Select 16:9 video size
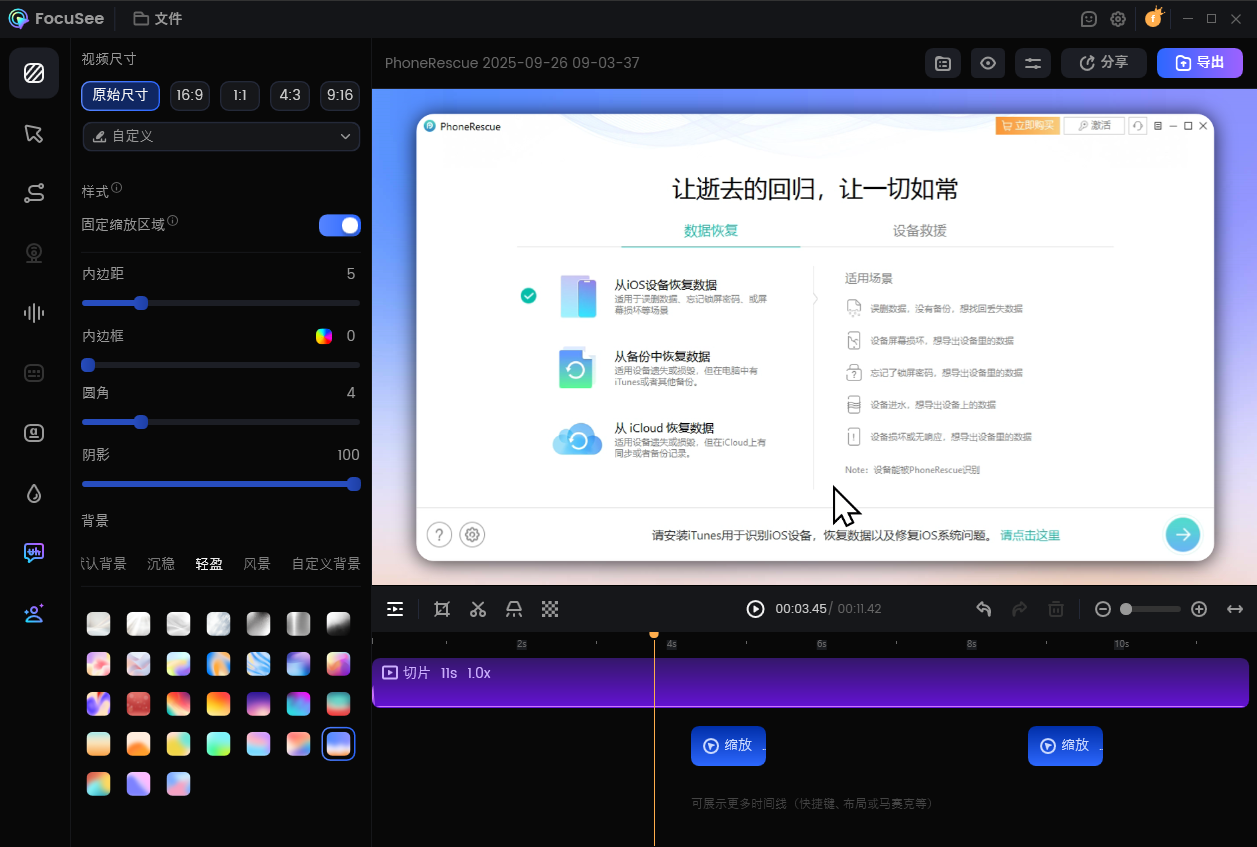 tap(190, 96)
